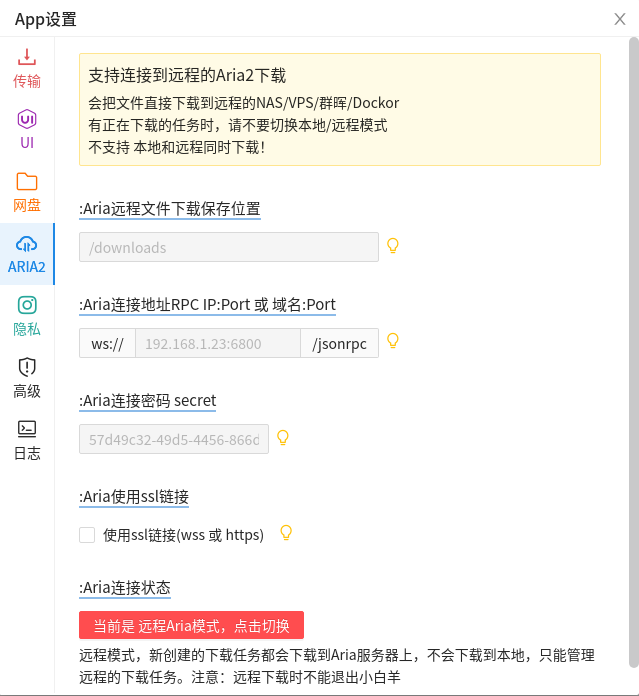Click the /jsonrpc suffix label
This screenshot has width=639, height=696.
340,343
